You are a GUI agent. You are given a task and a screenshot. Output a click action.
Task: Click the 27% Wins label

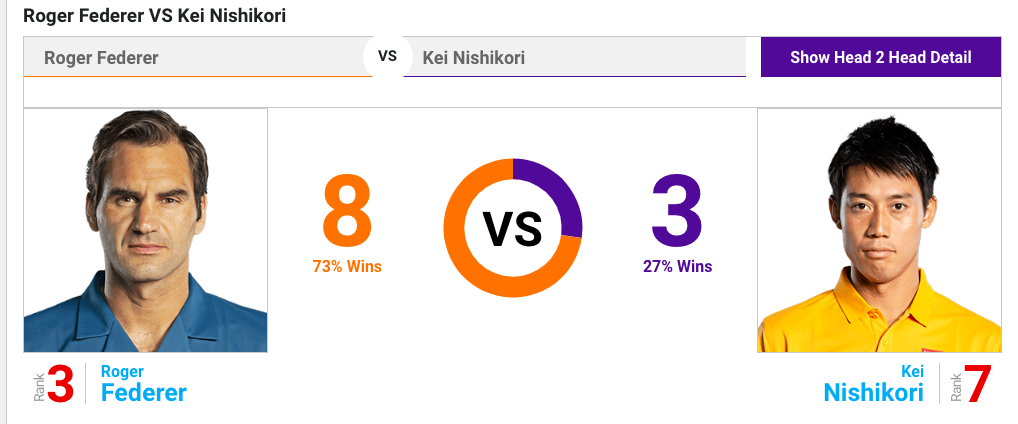point(677,266)
